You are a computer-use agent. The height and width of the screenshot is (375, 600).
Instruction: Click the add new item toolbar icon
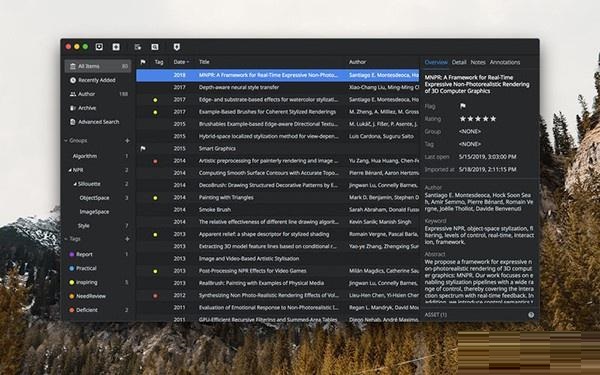116,47
